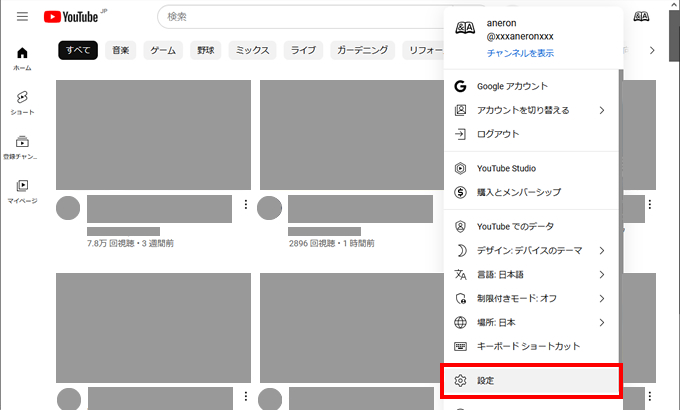
Task: Click the dollar sign purchases icon
Action: click(460, 192)
